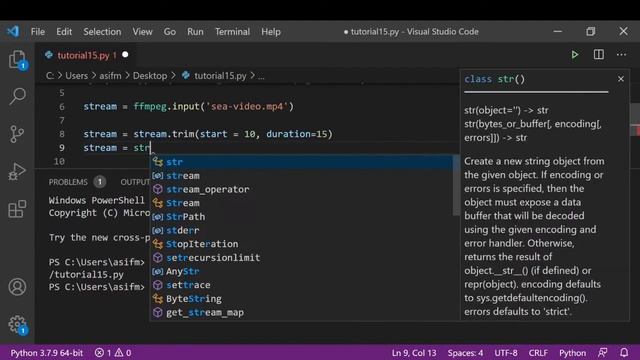The height and width of the screenshot is (360, 640).
Task: Select 'setrecursionlimit' suggestion
Action: point(301,258)
